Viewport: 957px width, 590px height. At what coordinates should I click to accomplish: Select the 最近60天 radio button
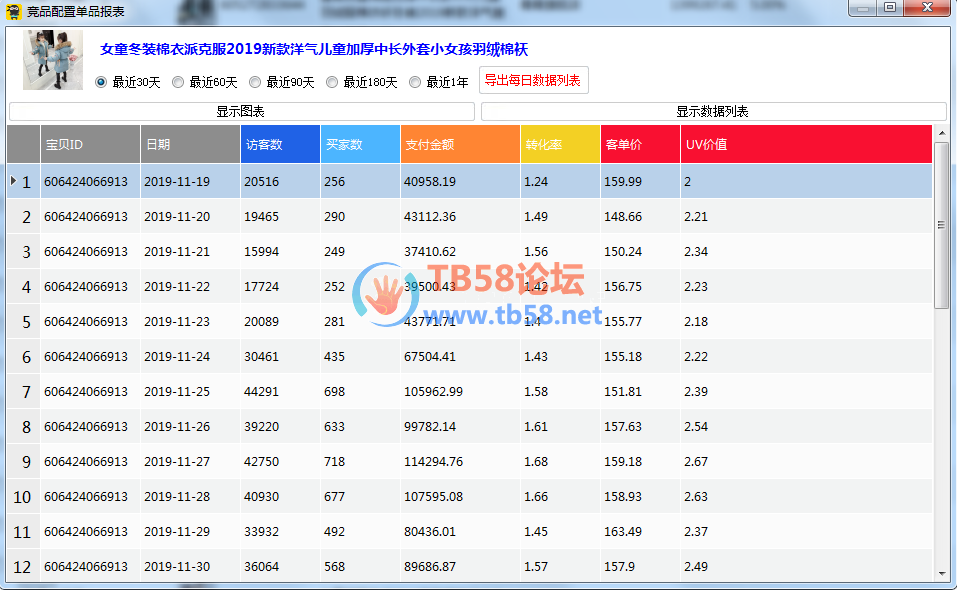(x=178, y=82)
